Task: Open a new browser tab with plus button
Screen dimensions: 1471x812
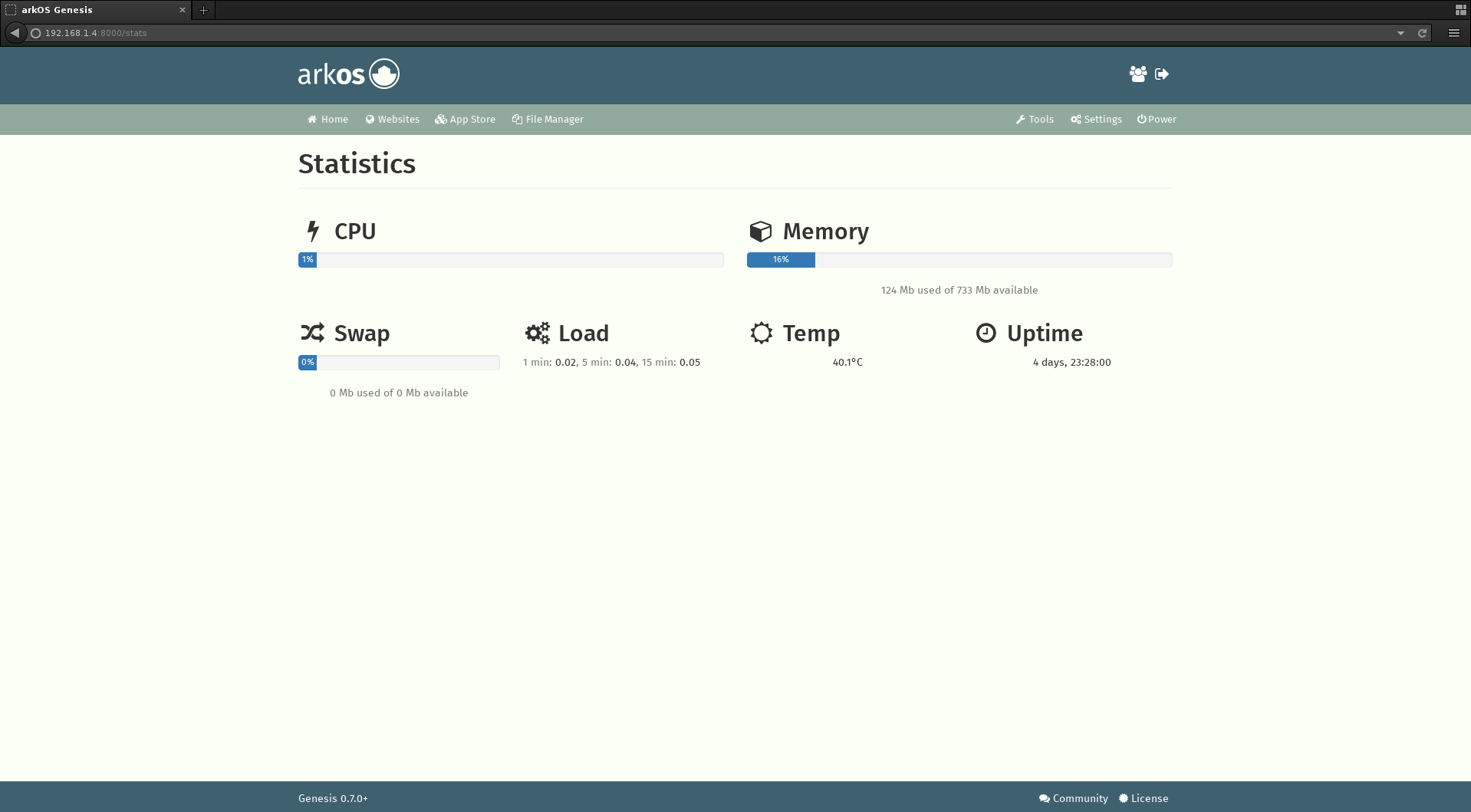Action: 204,10
